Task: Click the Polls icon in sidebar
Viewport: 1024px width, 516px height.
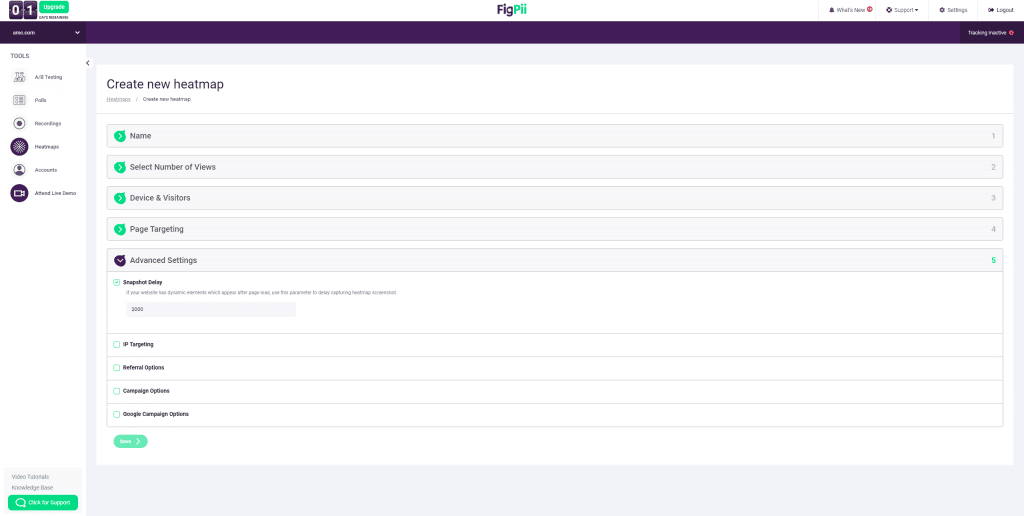Action: pyautogui.click(x=19, y=100)
